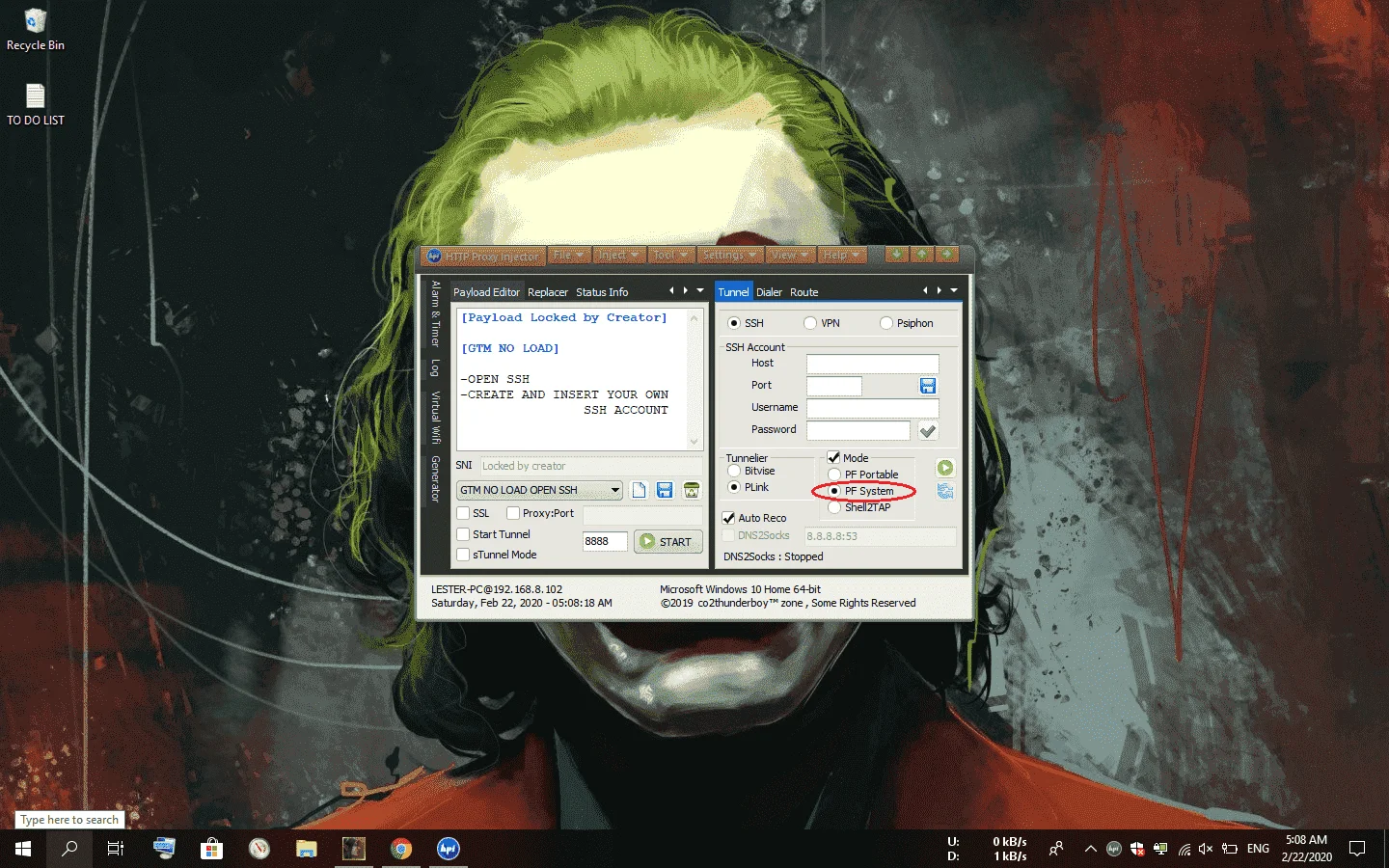Toggle the Mode checkbox

tap(833, 457)
